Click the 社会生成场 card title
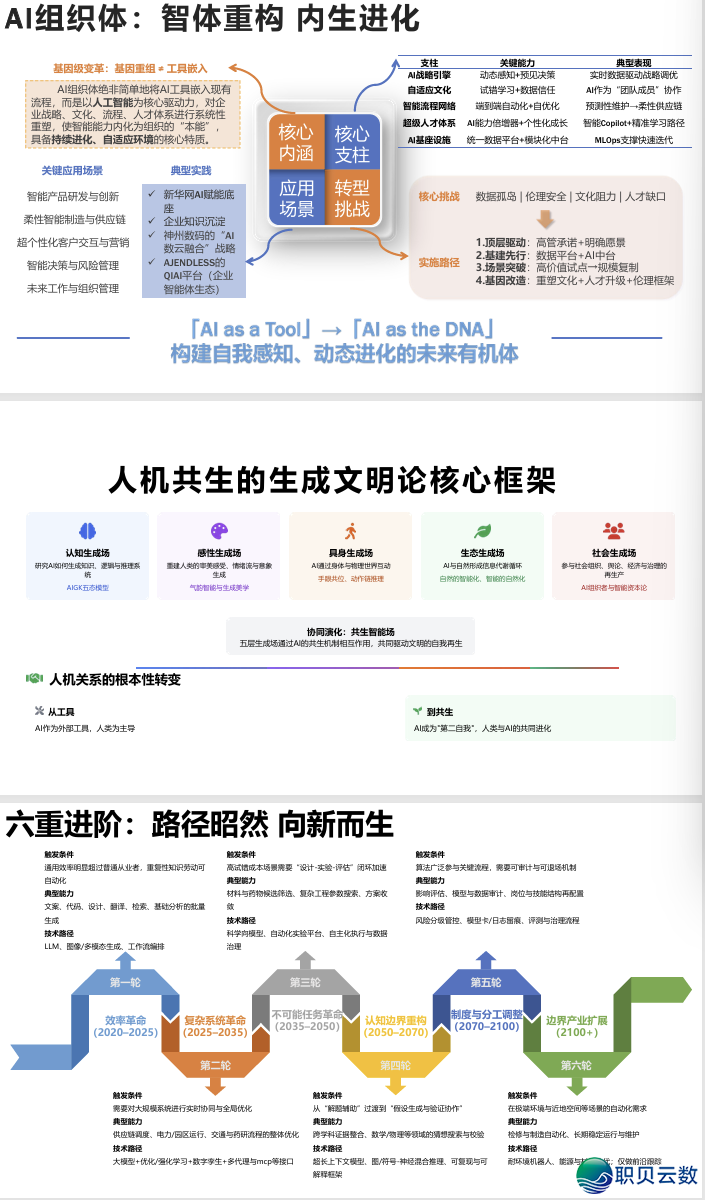705x1200 pixels. click(613, 553)
